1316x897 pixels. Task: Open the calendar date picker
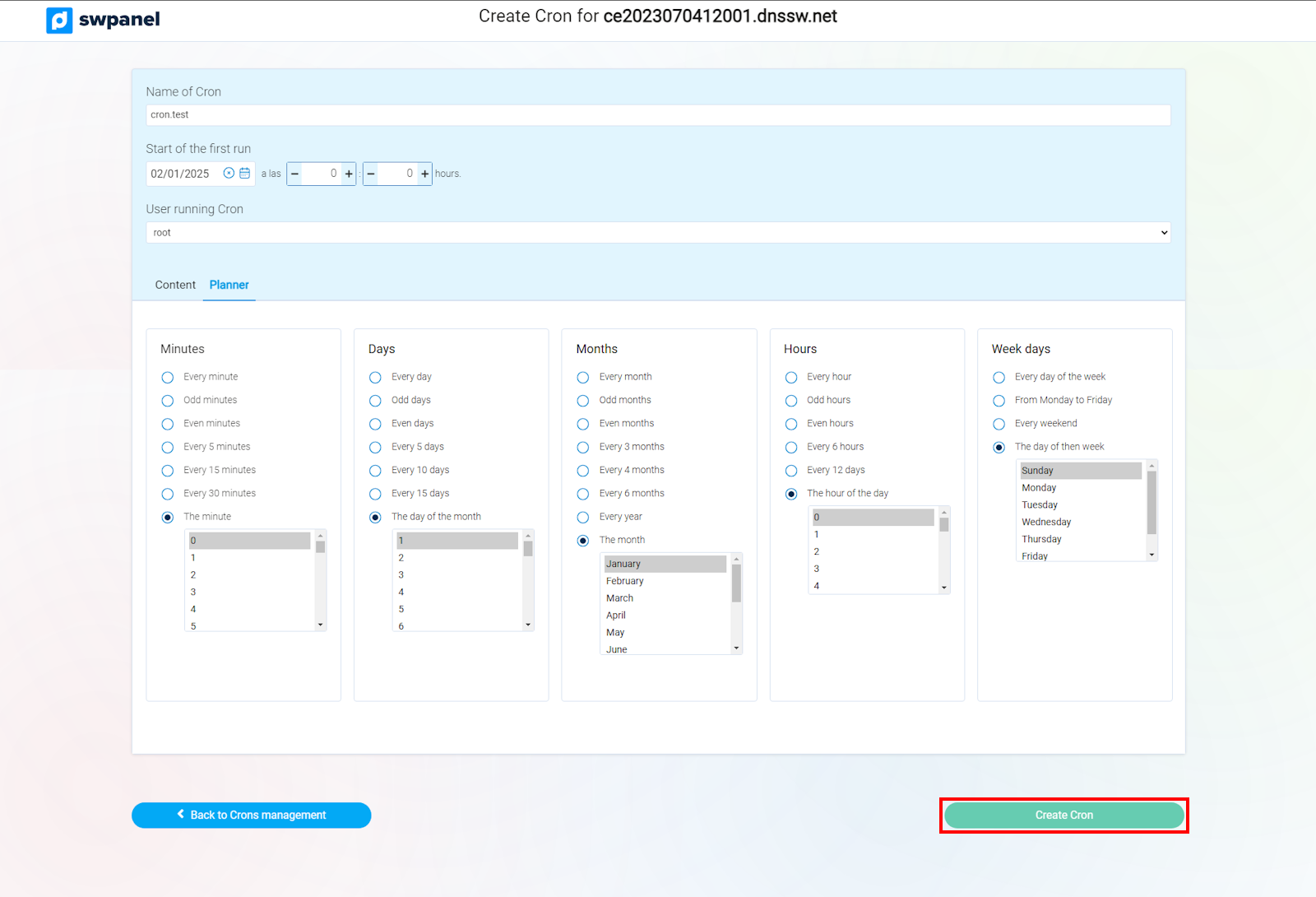[x=244, y=174]
